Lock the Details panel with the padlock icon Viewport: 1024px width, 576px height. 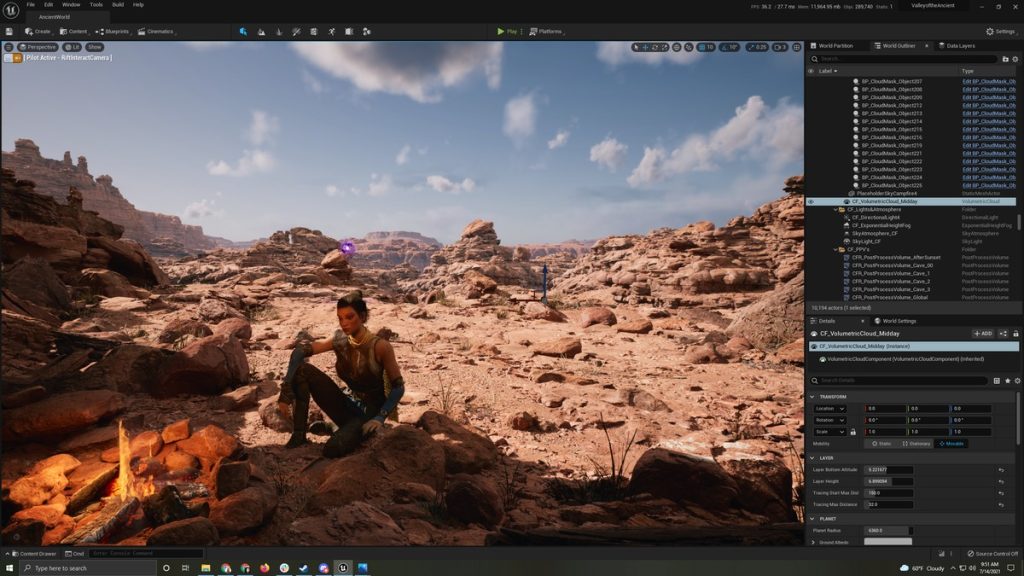[x=1016, y=333]
